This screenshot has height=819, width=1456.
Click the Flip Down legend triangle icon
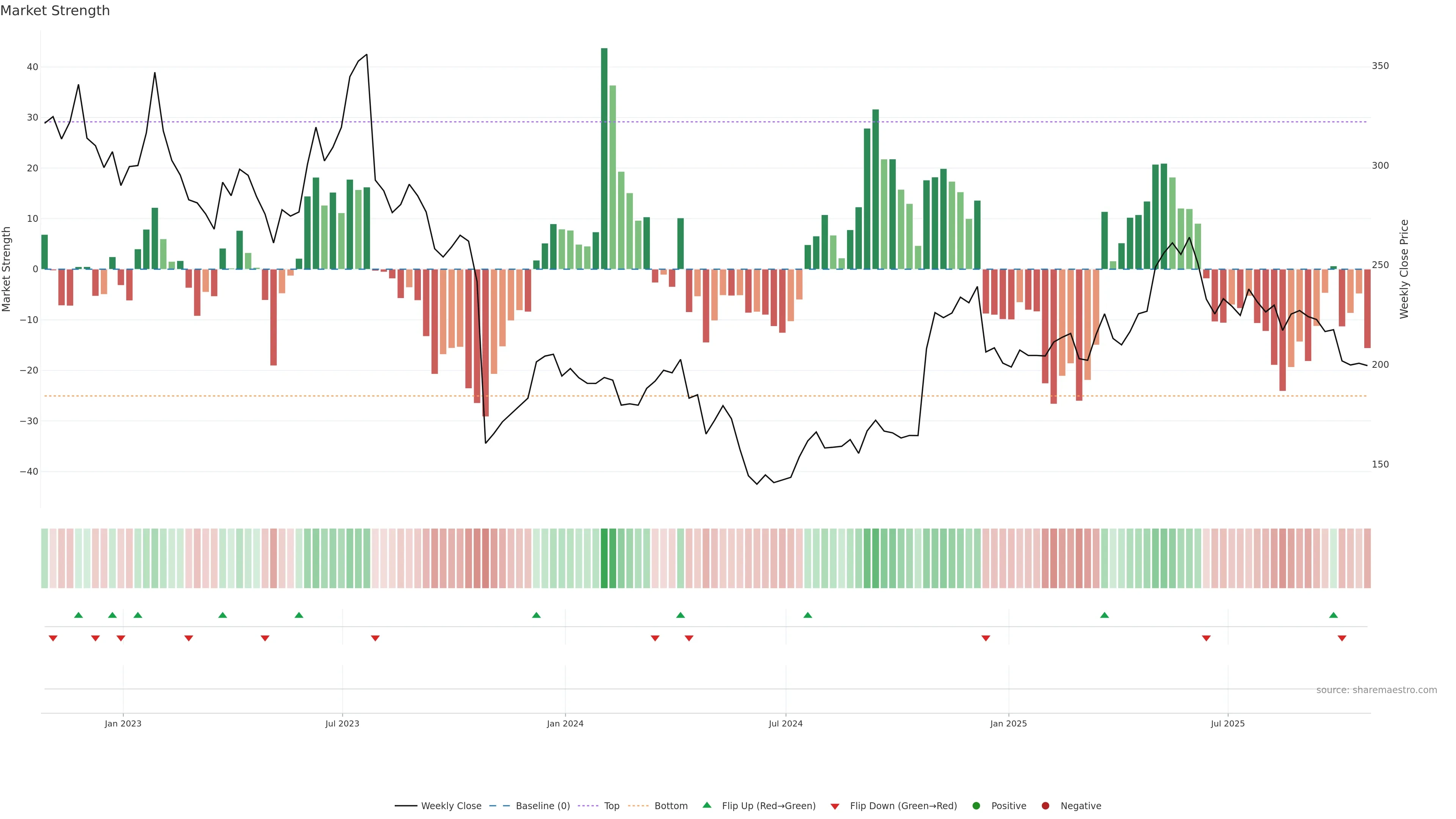pos(835,806)
